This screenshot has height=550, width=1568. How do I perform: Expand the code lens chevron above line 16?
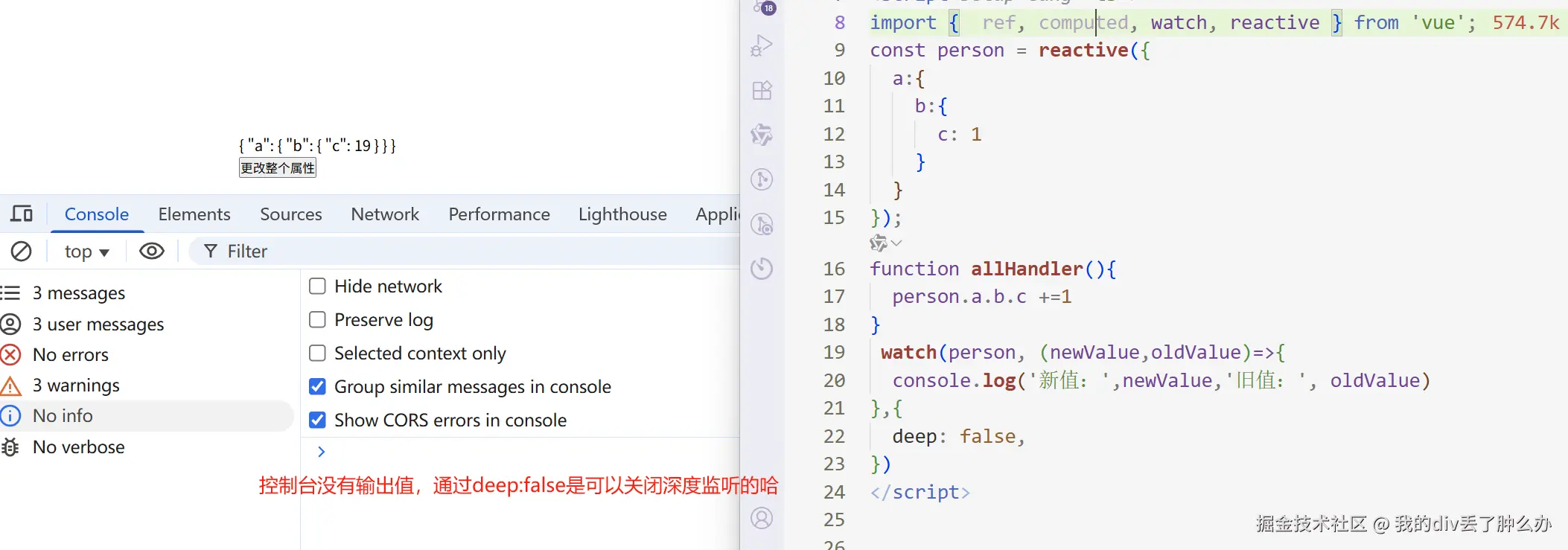(x=896, y=243)
